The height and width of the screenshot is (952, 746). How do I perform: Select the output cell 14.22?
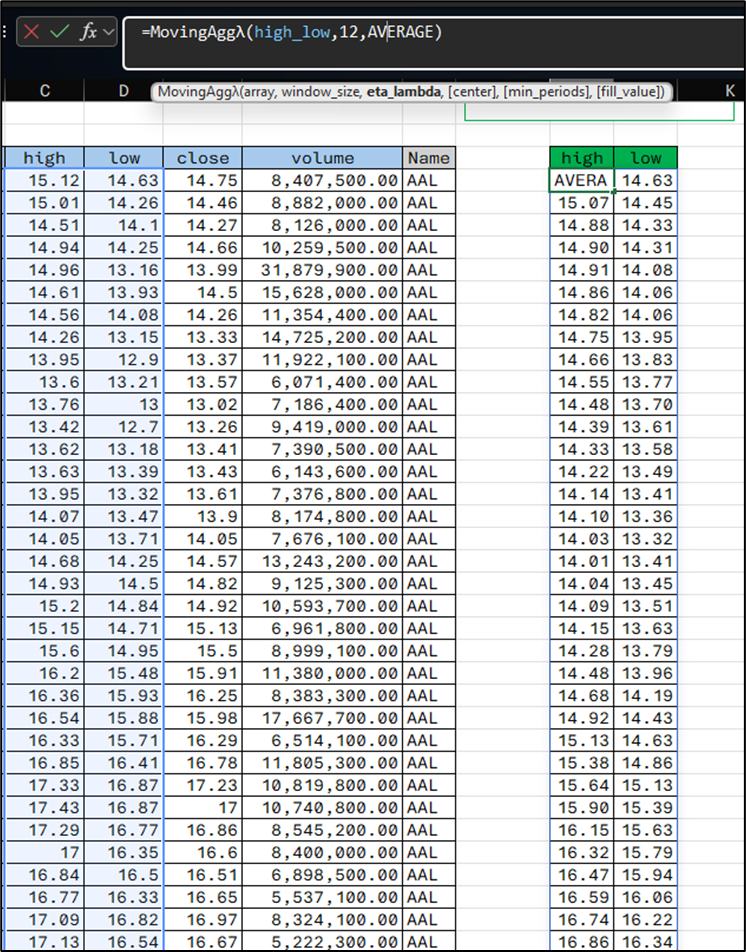pyautogui.click(x=582, y=471)
